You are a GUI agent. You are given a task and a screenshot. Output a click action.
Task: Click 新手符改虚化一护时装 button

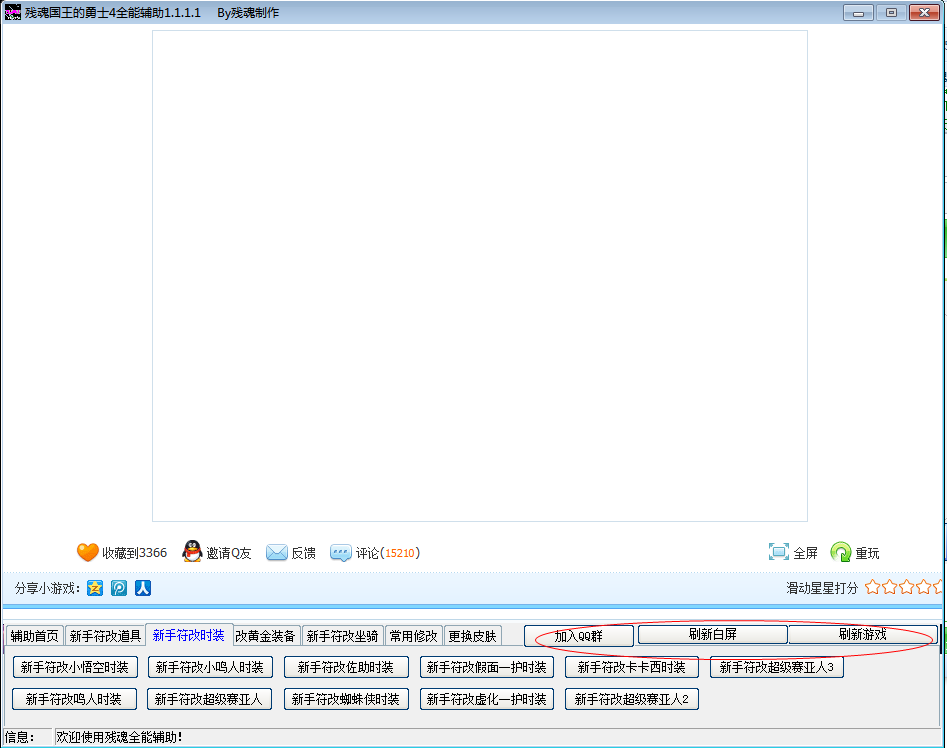point(487,699)
